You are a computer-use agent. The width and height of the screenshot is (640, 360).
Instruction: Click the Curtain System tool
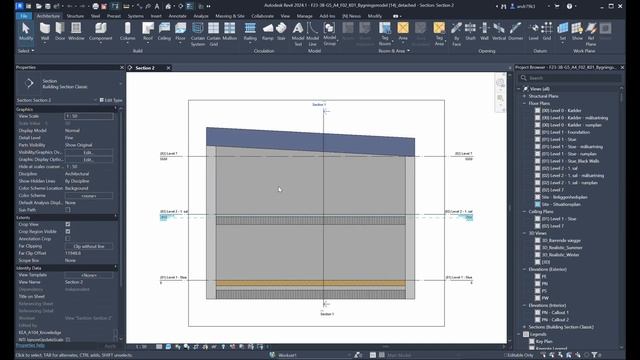pyautogui.click(x=198, y=33)
